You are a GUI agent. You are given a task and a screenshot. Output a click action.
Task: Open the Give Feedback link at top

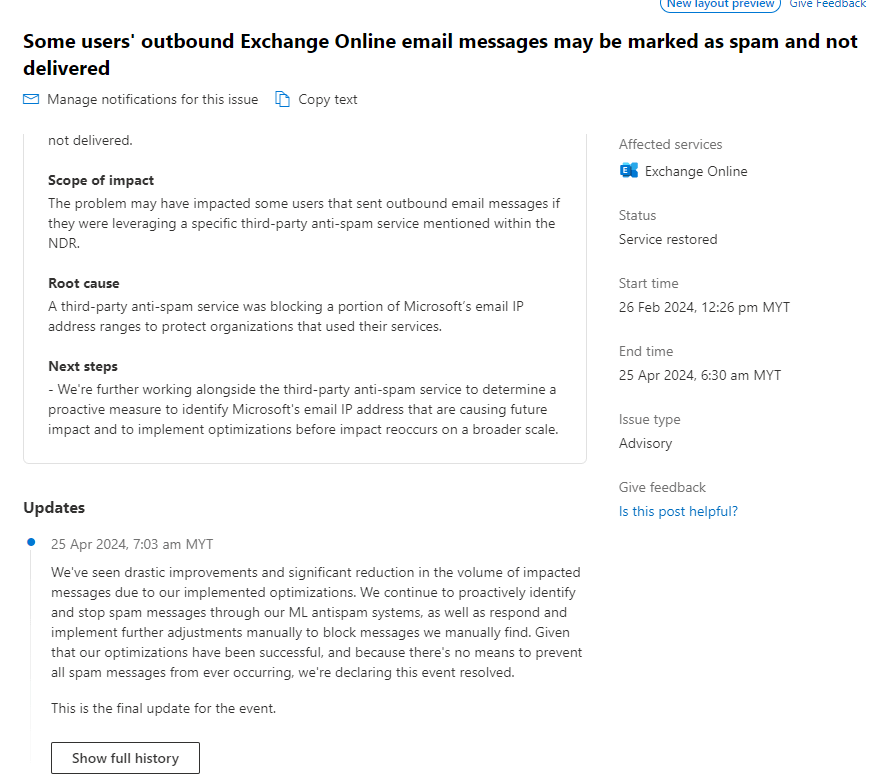click(x=828, y=4)
